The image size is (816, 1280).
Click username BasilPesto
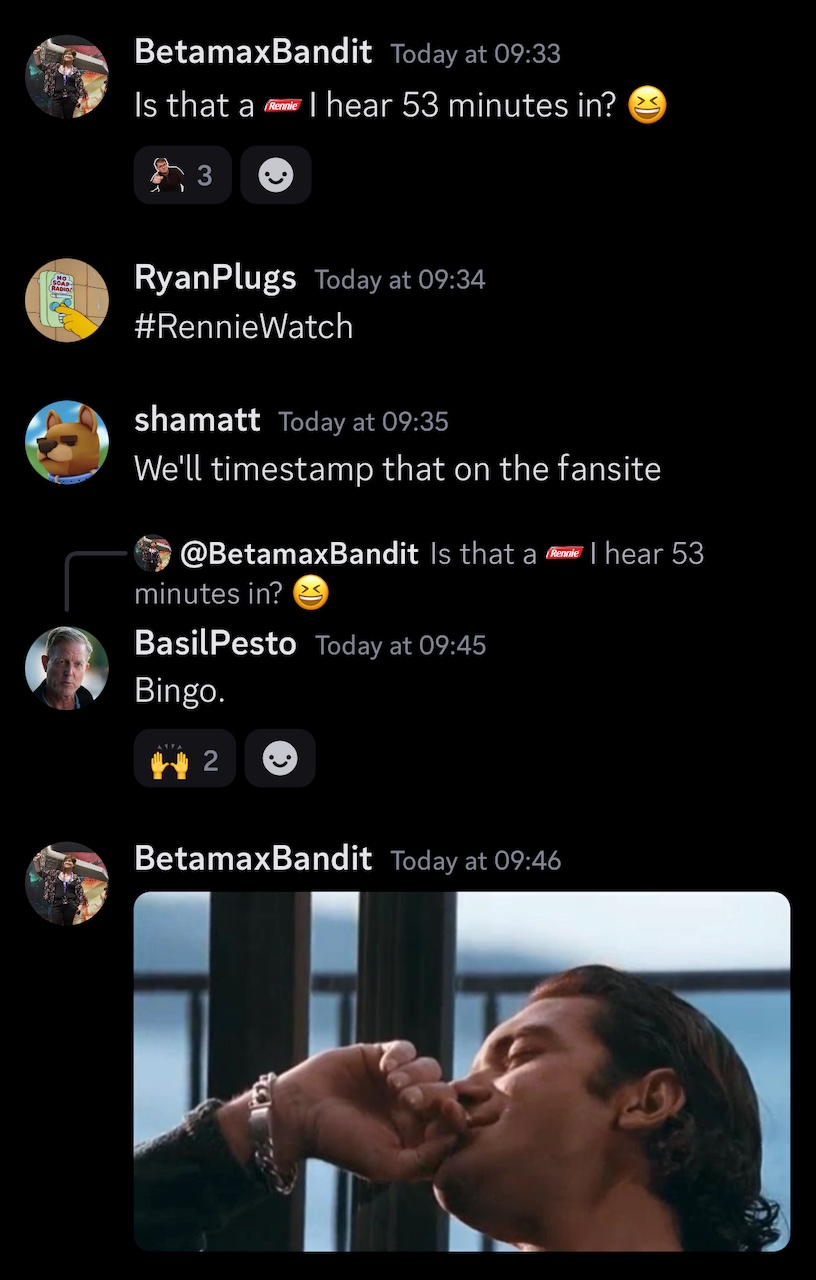[x=215, y=644]
